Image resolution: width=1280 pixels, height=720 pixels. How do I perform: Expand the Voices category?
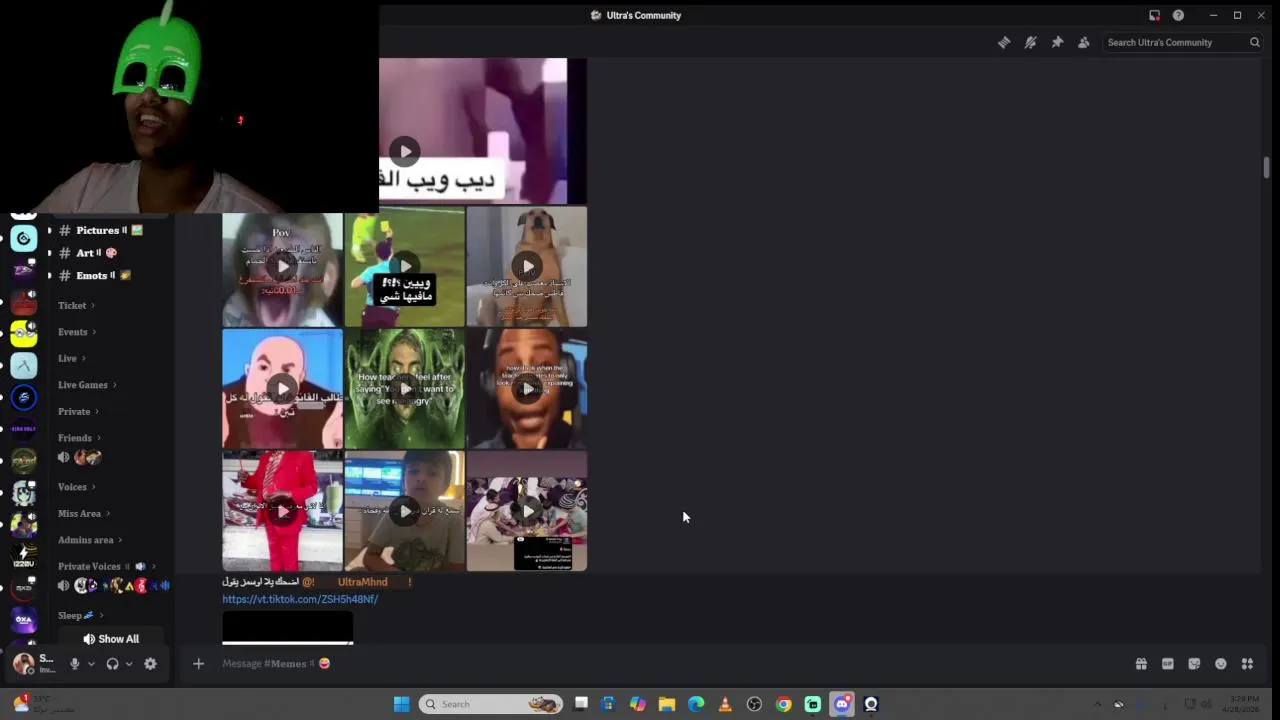coord(76,487)
